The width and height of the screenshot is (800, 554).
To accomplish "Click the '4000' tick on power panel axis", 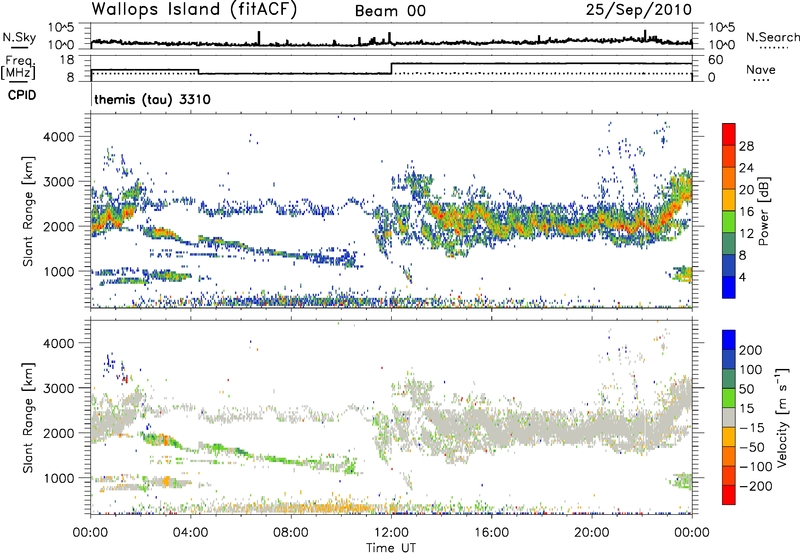I will [58, 137].
